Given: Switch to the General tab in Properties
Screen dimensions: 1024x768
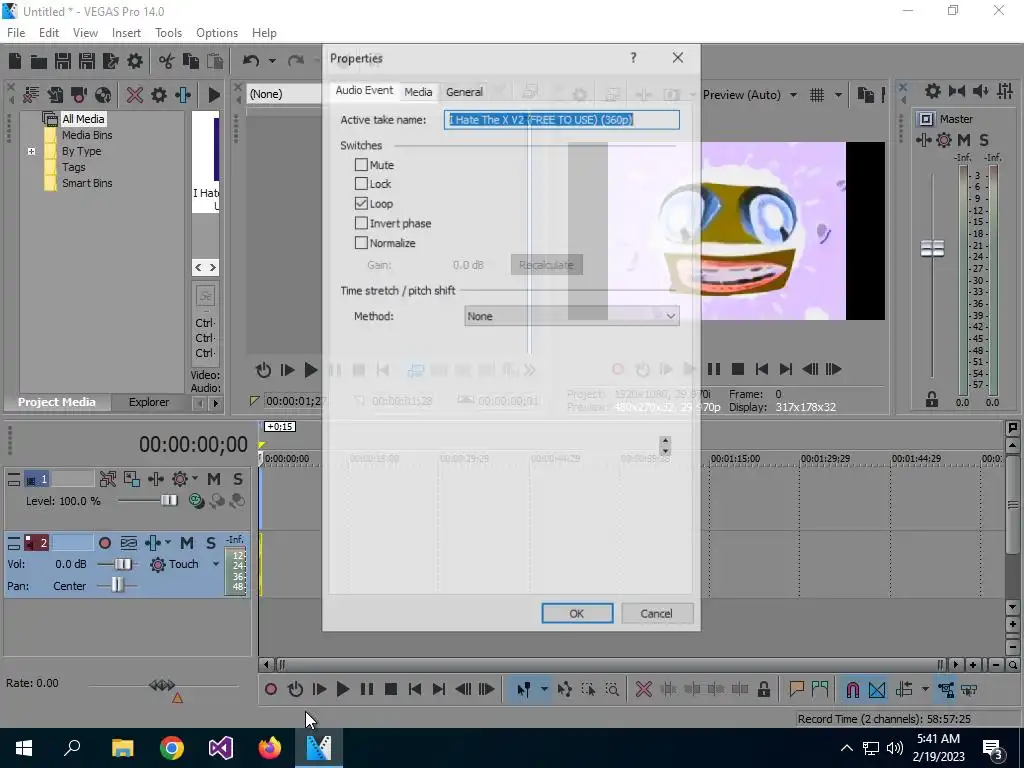Looking at the screenshot, I should (464, 92).
